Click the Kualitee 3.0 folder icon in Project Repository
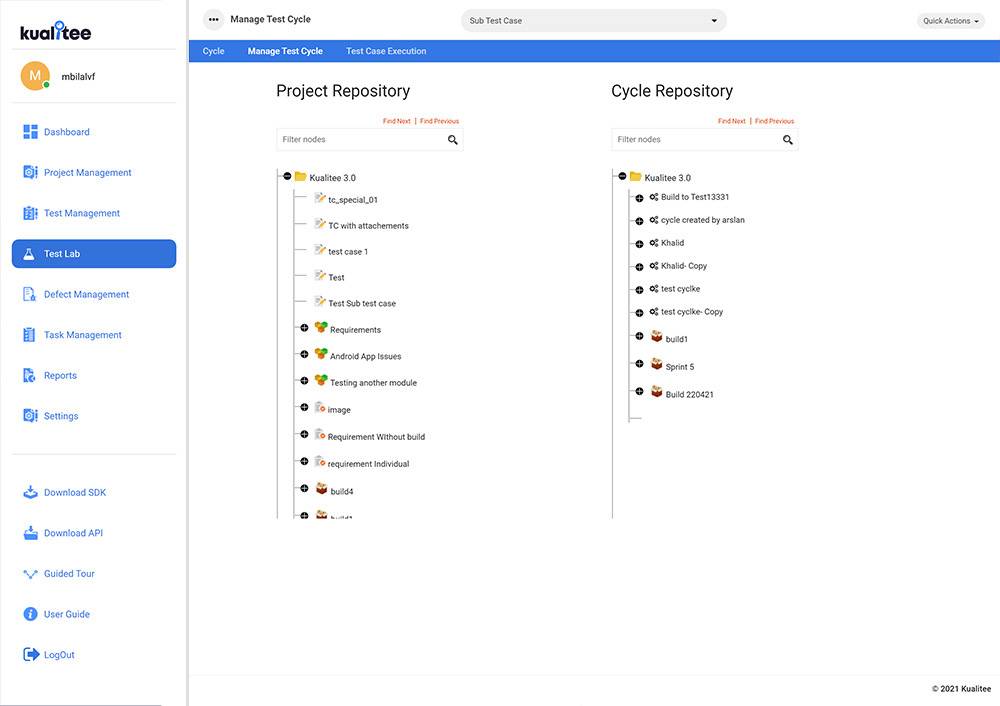 tap(300, 176)
